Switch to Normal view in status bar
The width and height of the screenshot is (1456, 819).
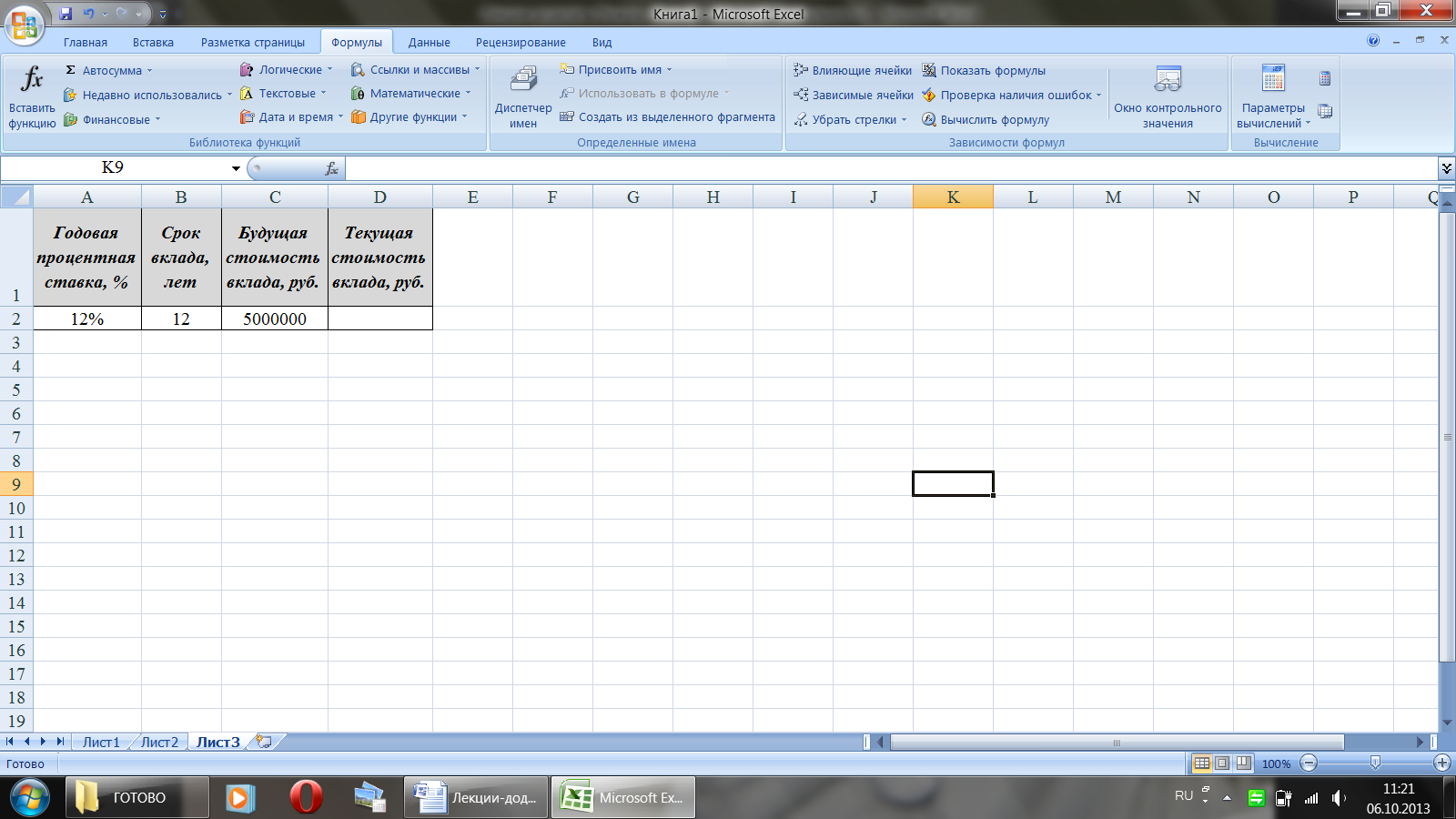(x=1202, y=763)
